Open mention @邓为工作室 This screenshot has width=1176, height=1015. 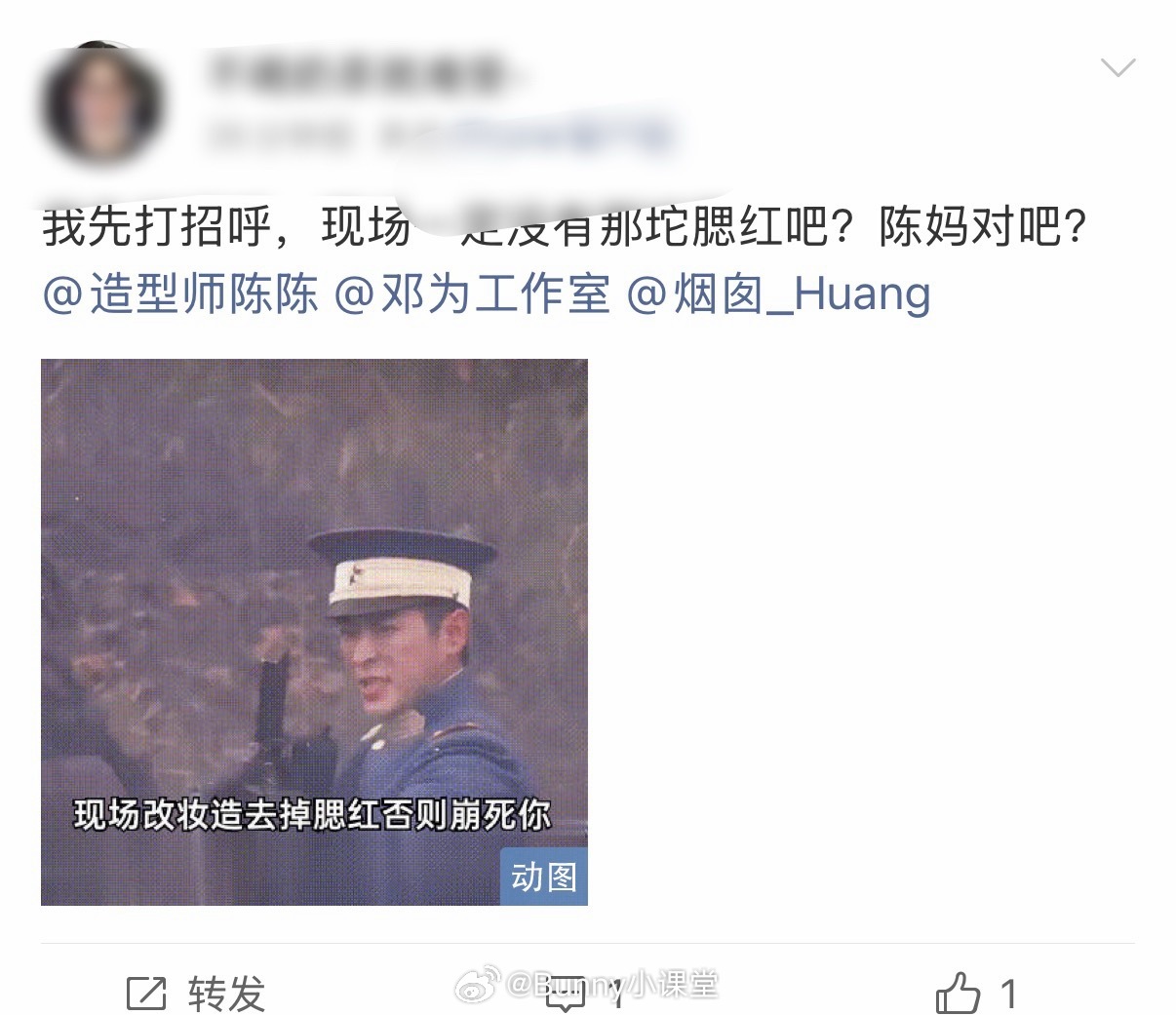472,294
